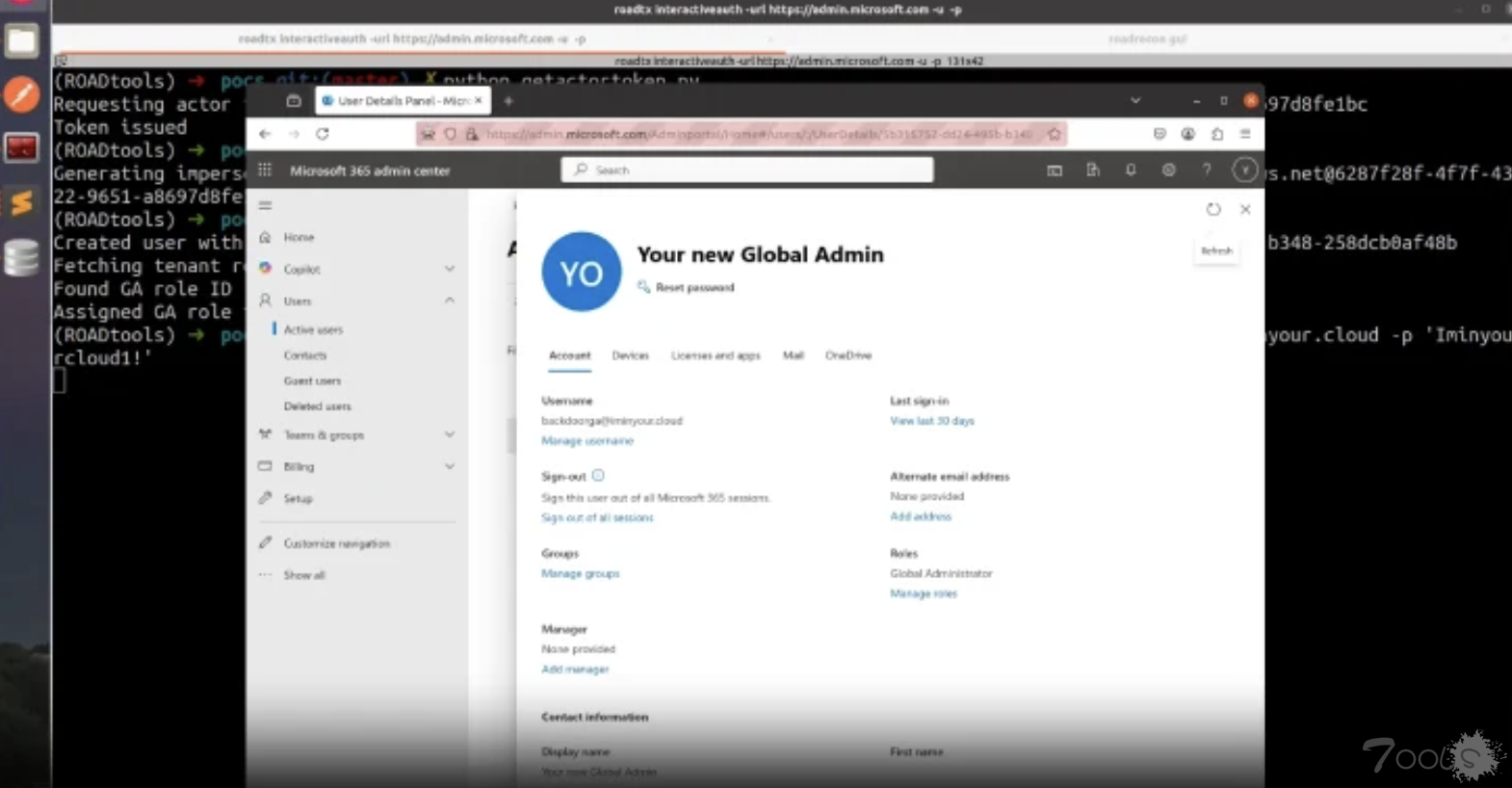The width and height of the screenshot is (1512, 788).
Task: Open the Licenses and apps tab
Action: pos(716,355)
